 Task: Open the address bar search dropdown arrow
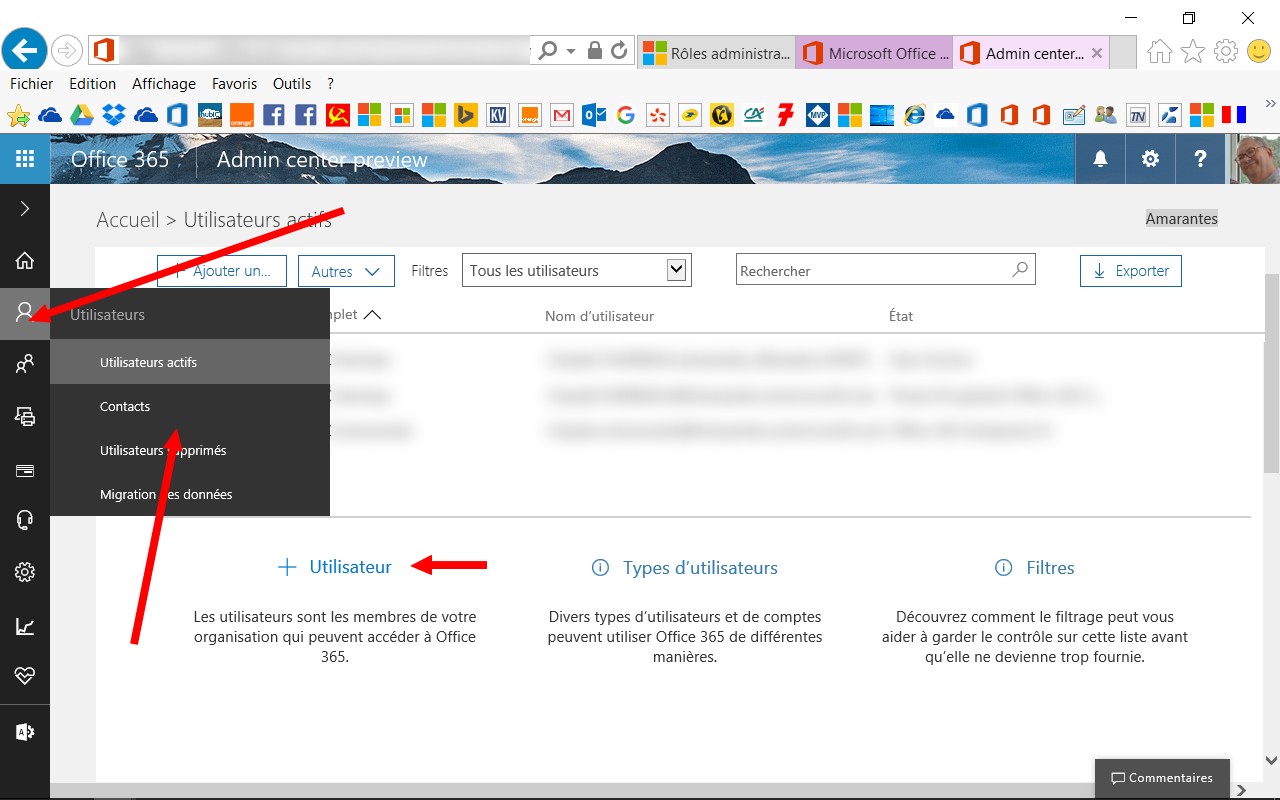(x=571, y=51)
